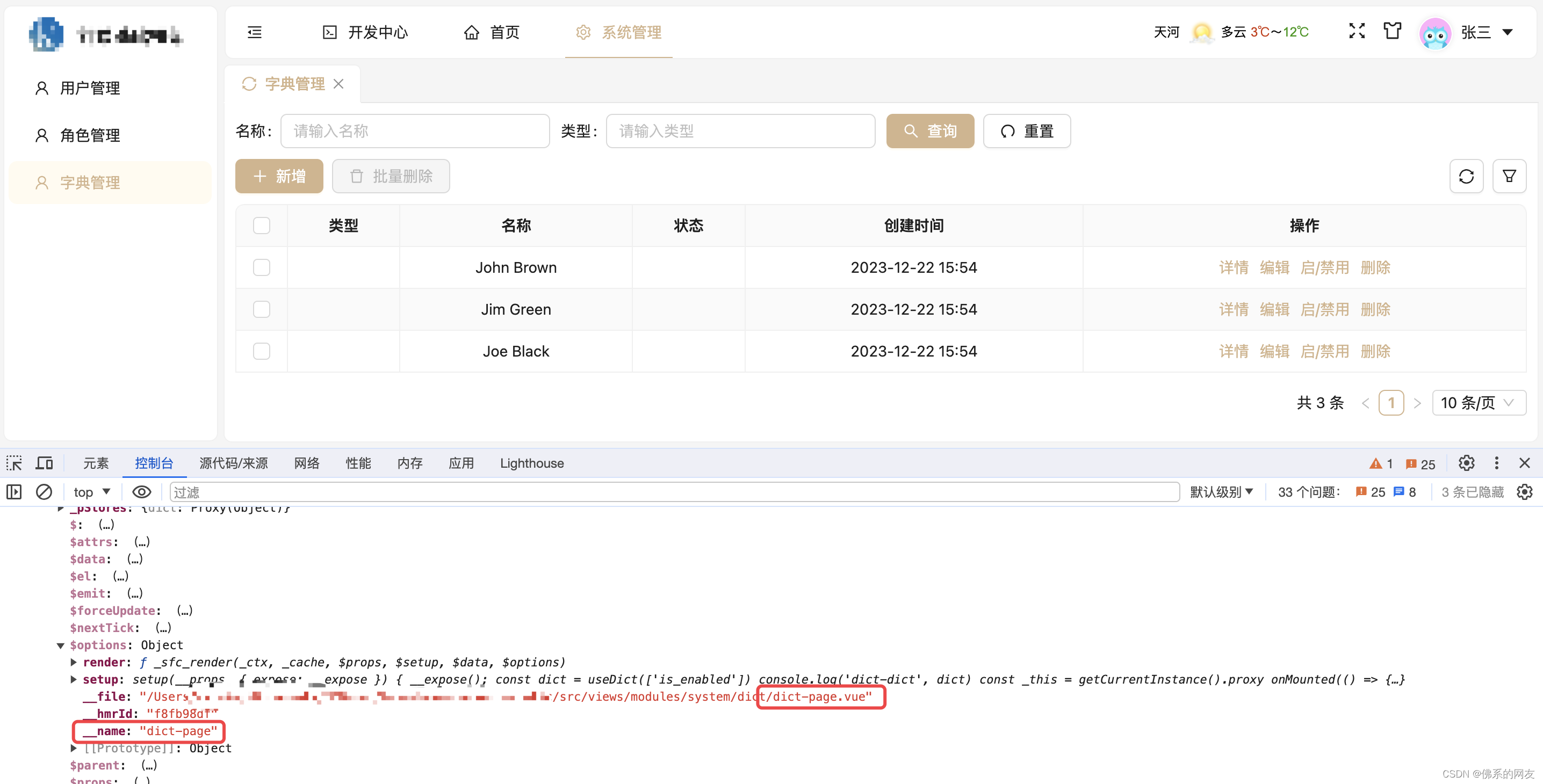Viewport: 1543px width, 784px height.
Task: Check the John Brown row checkbox
Action: (261, 267)
